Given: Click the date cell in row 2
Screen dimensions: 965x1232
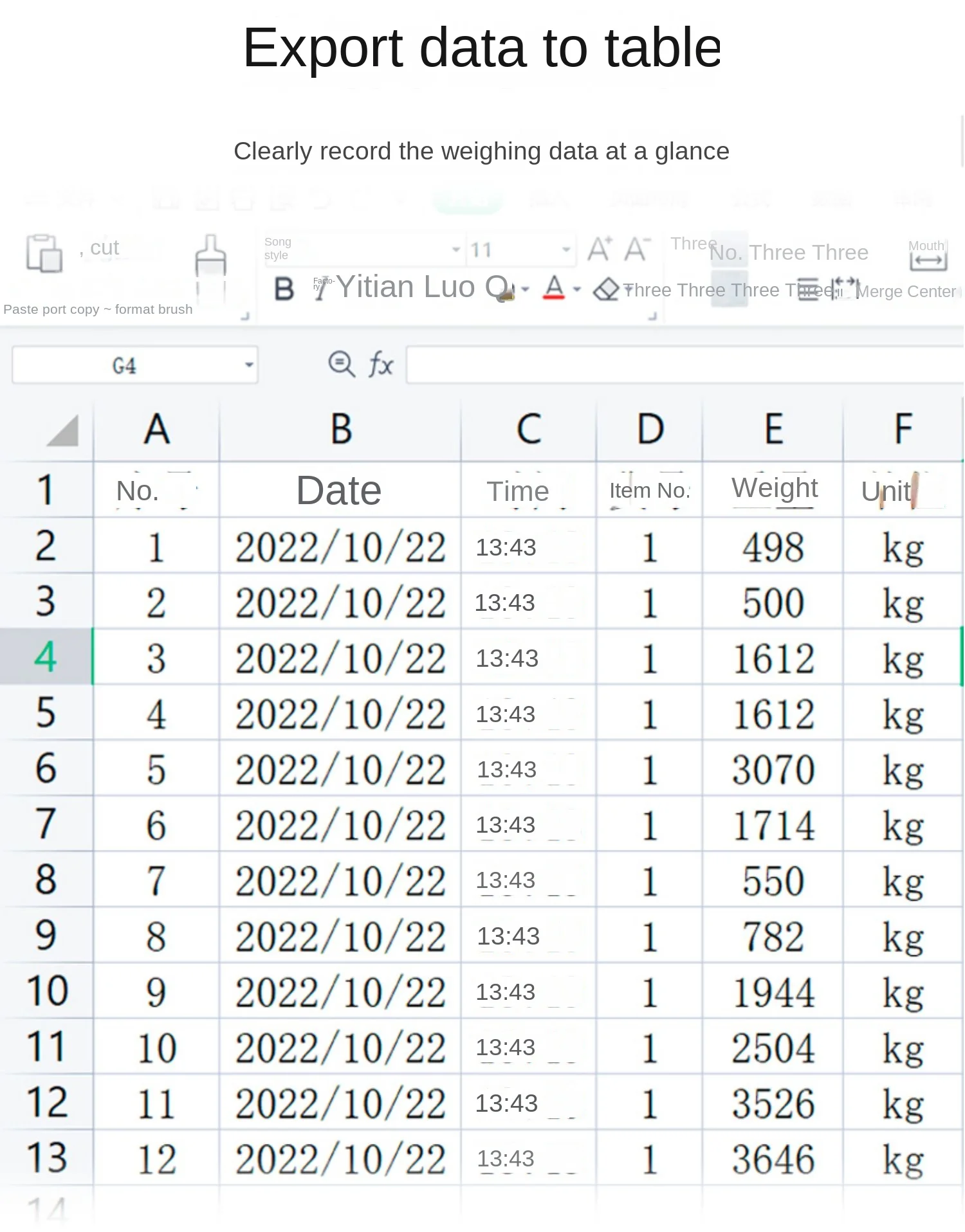Looking at the screenshot, I should click(340, 546).
